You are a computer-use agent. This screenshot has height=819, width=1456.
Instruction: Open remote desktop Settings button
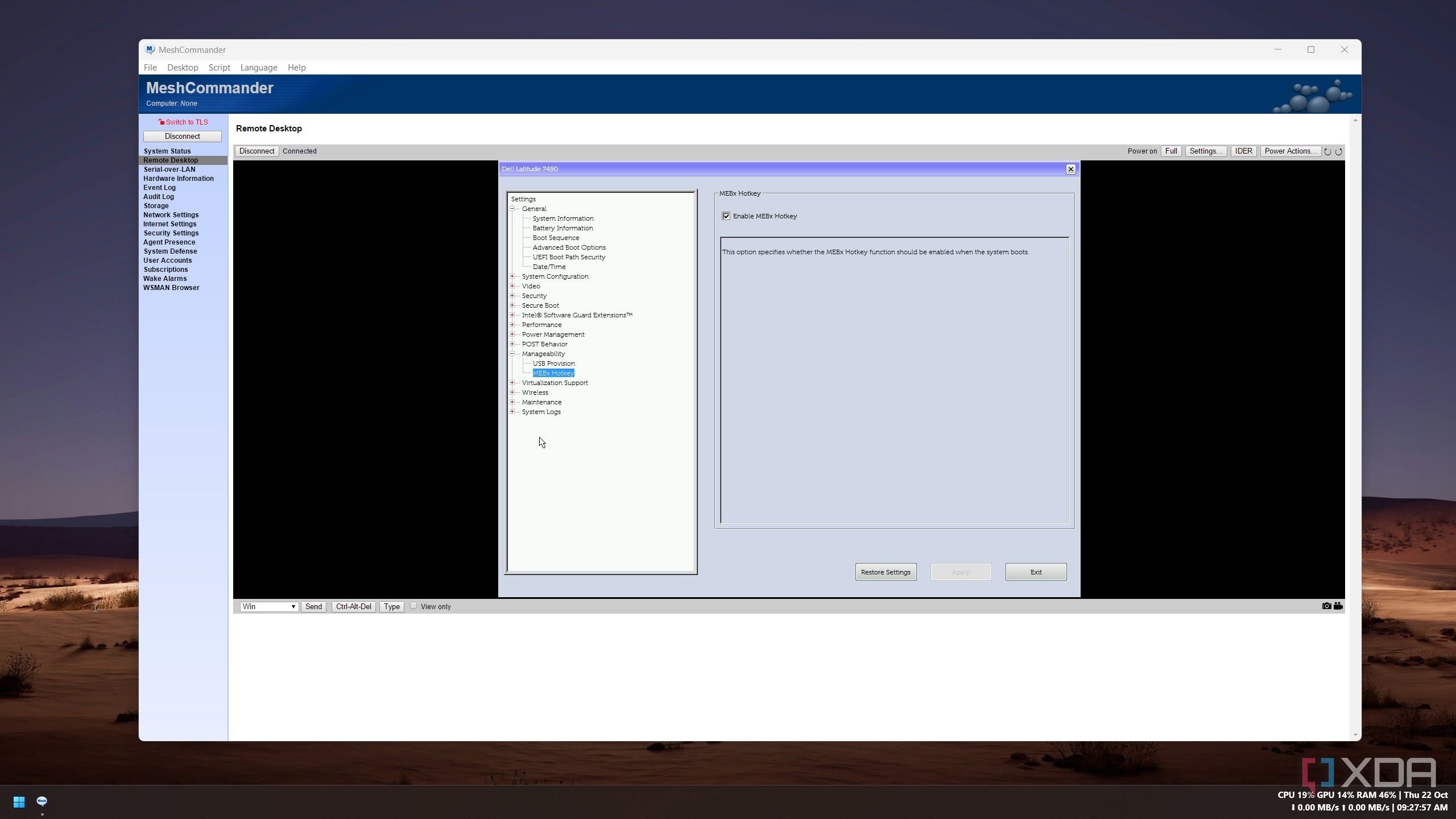point(1206,151)
